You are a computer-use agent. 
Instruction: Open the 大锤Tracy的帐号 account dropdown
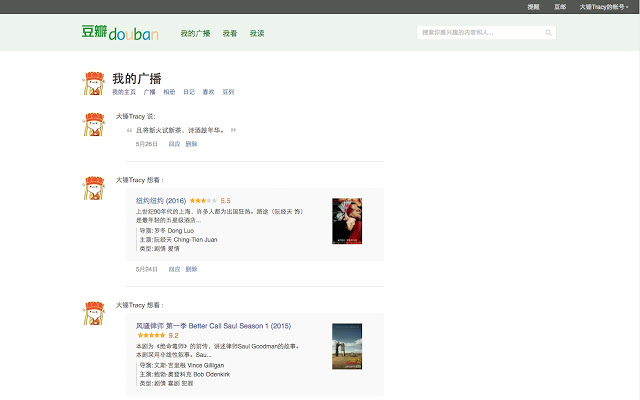[604, 7]
